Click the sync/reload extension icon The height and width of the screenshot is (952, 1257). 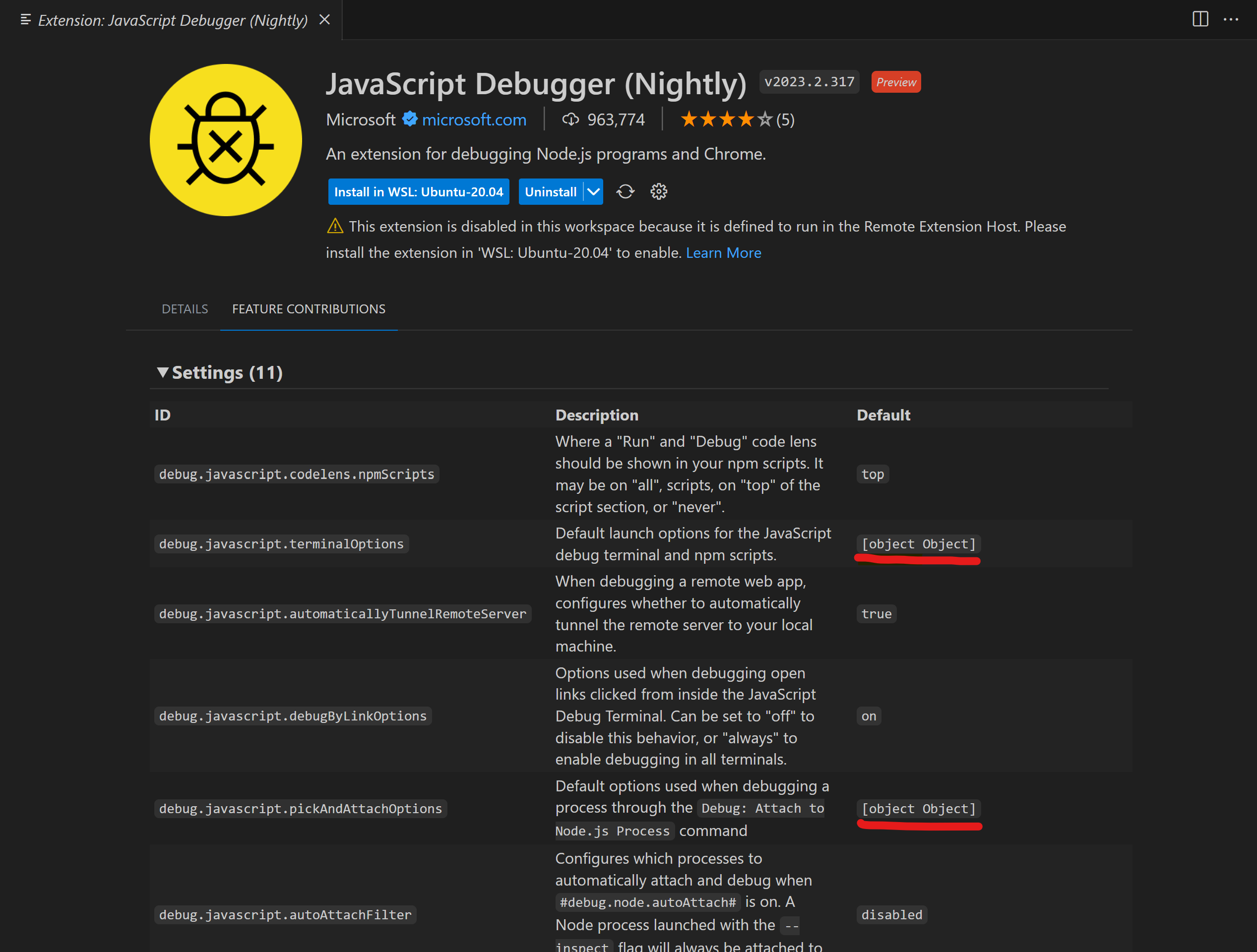pos(625,191)
